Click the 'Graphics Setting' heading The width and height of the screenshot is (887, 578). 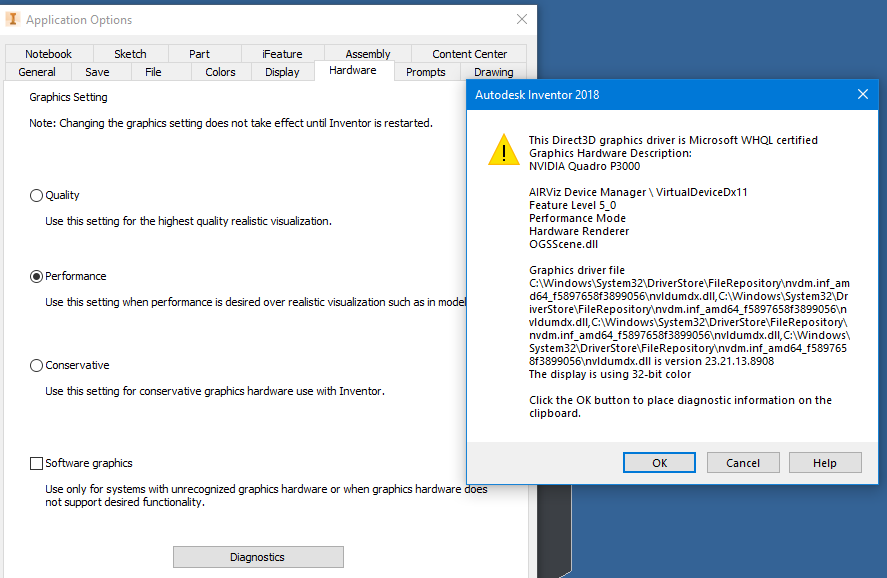coord(68,97)
